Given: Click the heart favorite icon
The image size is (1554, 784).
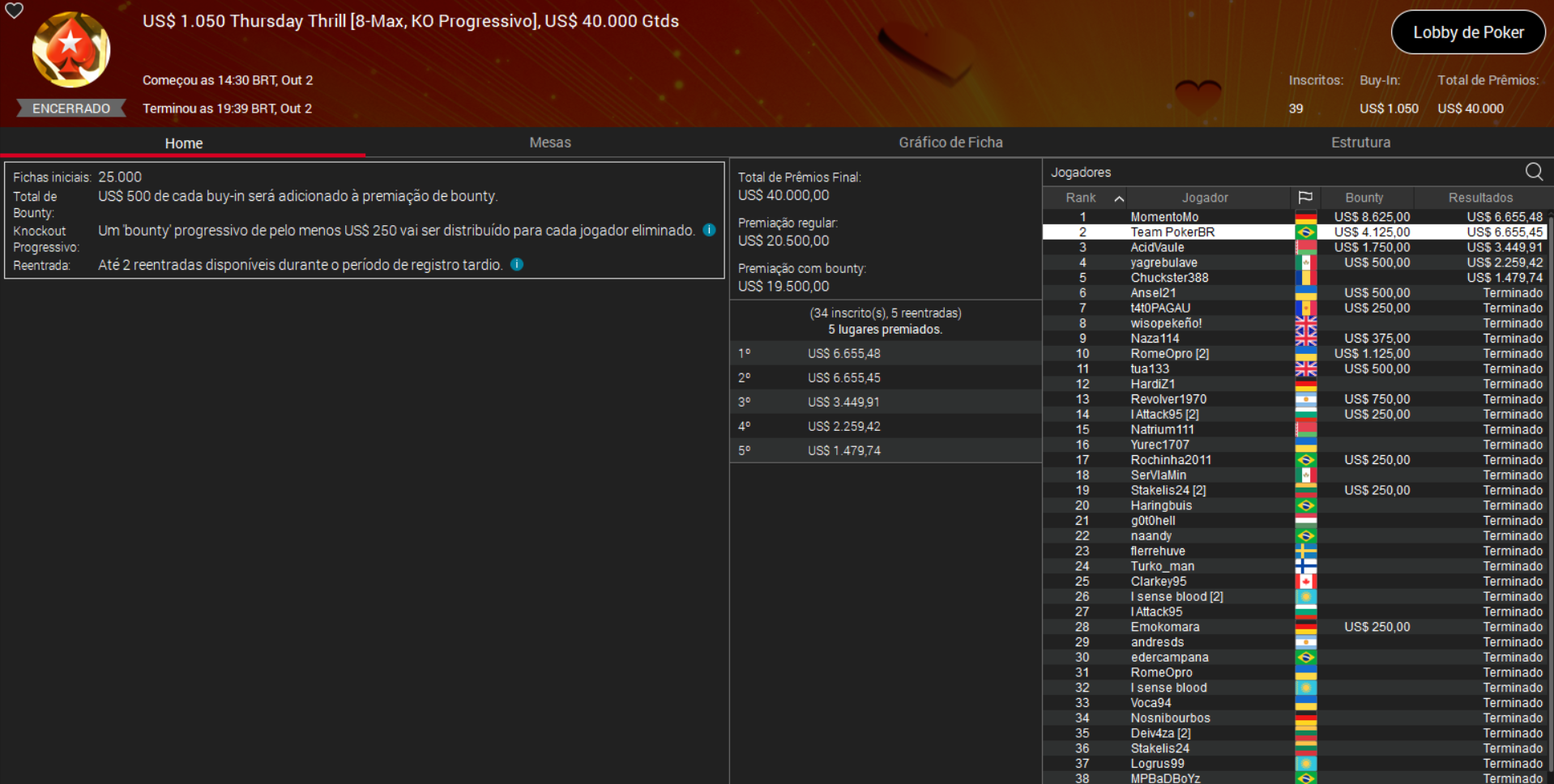Looking at the screenshot, I should click(15, 11).
